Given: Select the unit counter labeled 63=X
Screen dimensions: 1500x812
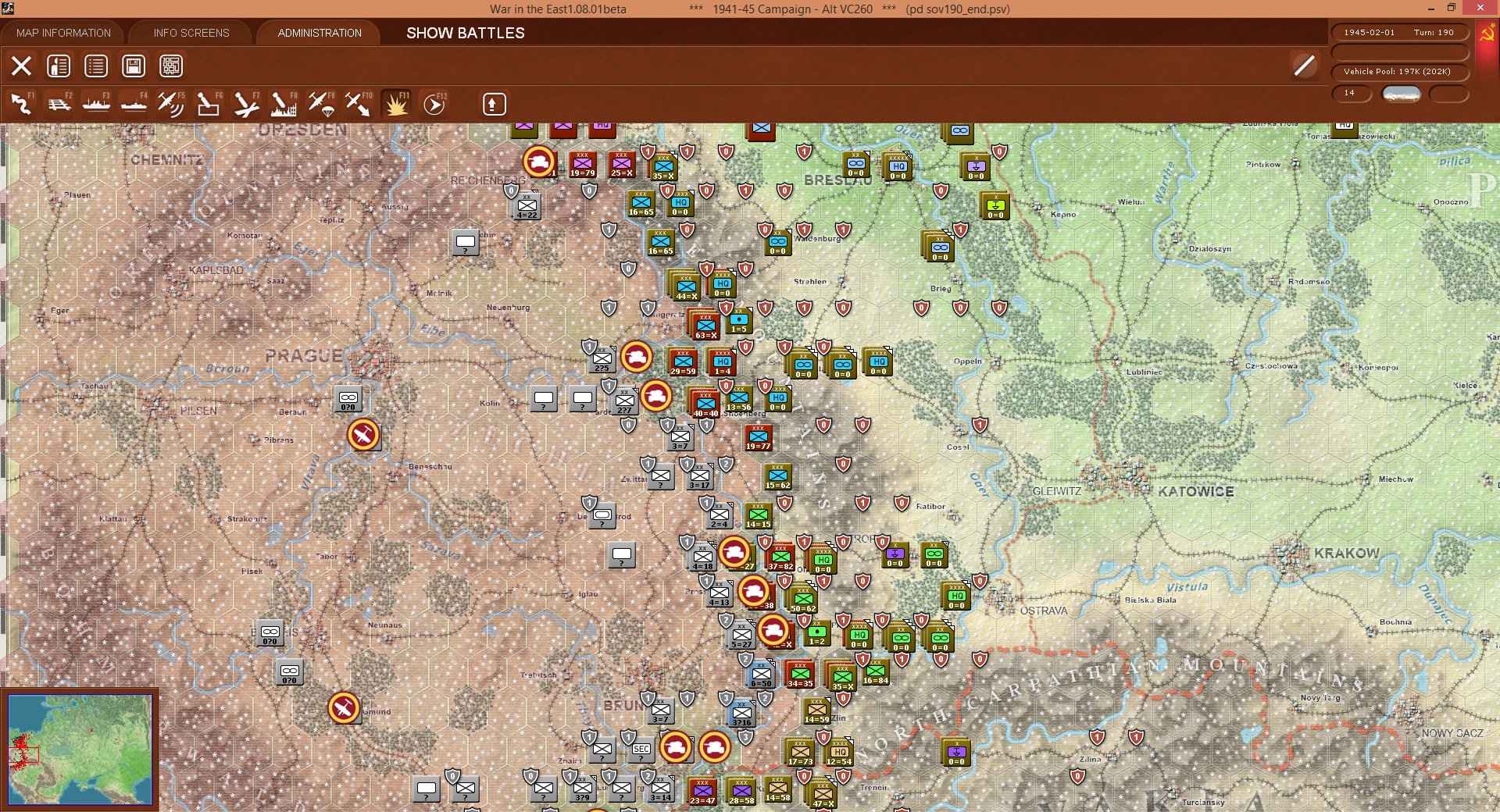Looking at the screenshot, I should point(706,324).
